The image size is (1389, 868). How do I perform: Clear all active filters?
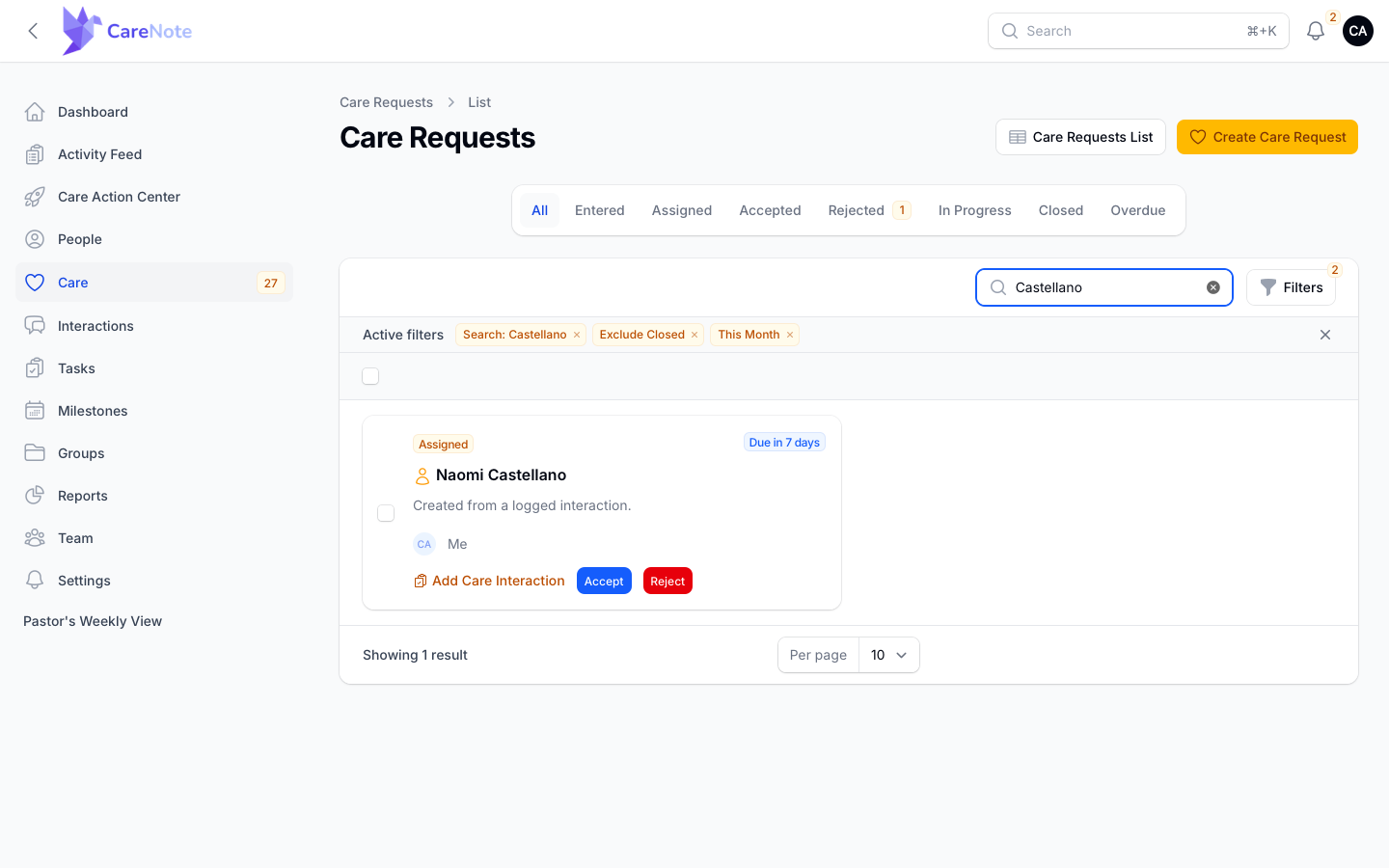(1325, 335)
